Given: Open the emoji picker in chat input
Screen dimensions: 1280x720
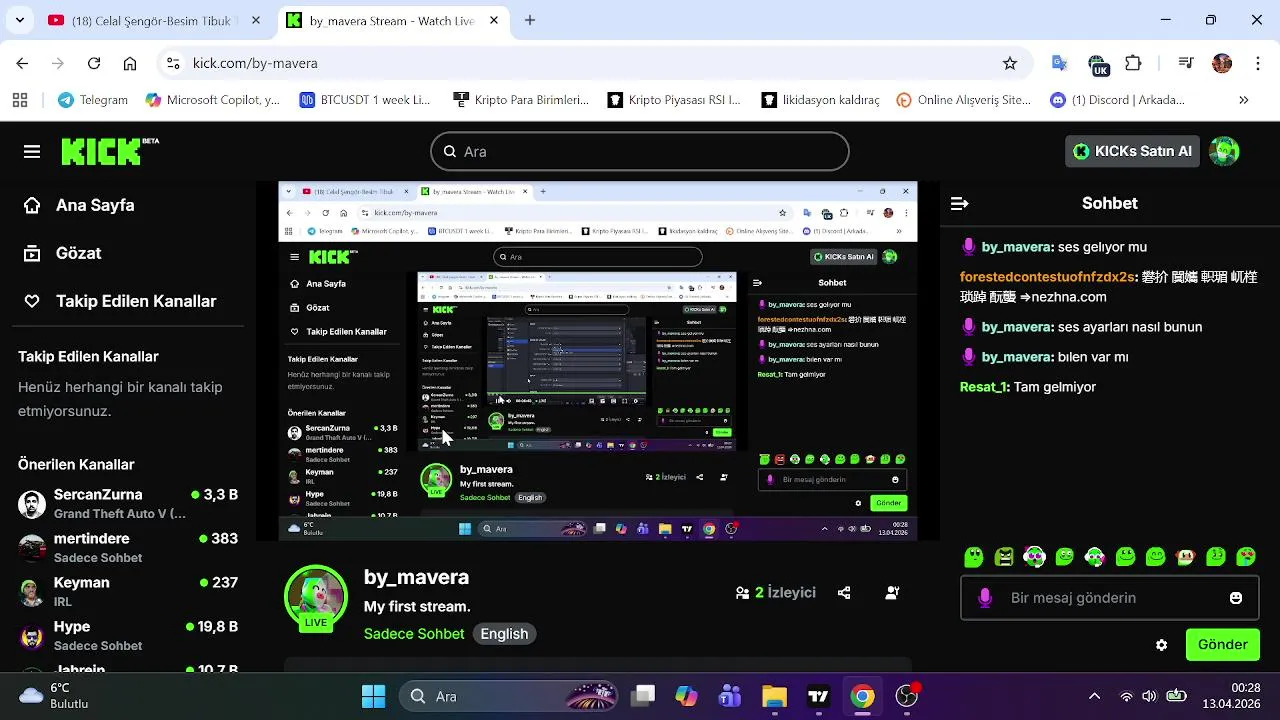Looking at the screenshot, I should point(1236,598).
